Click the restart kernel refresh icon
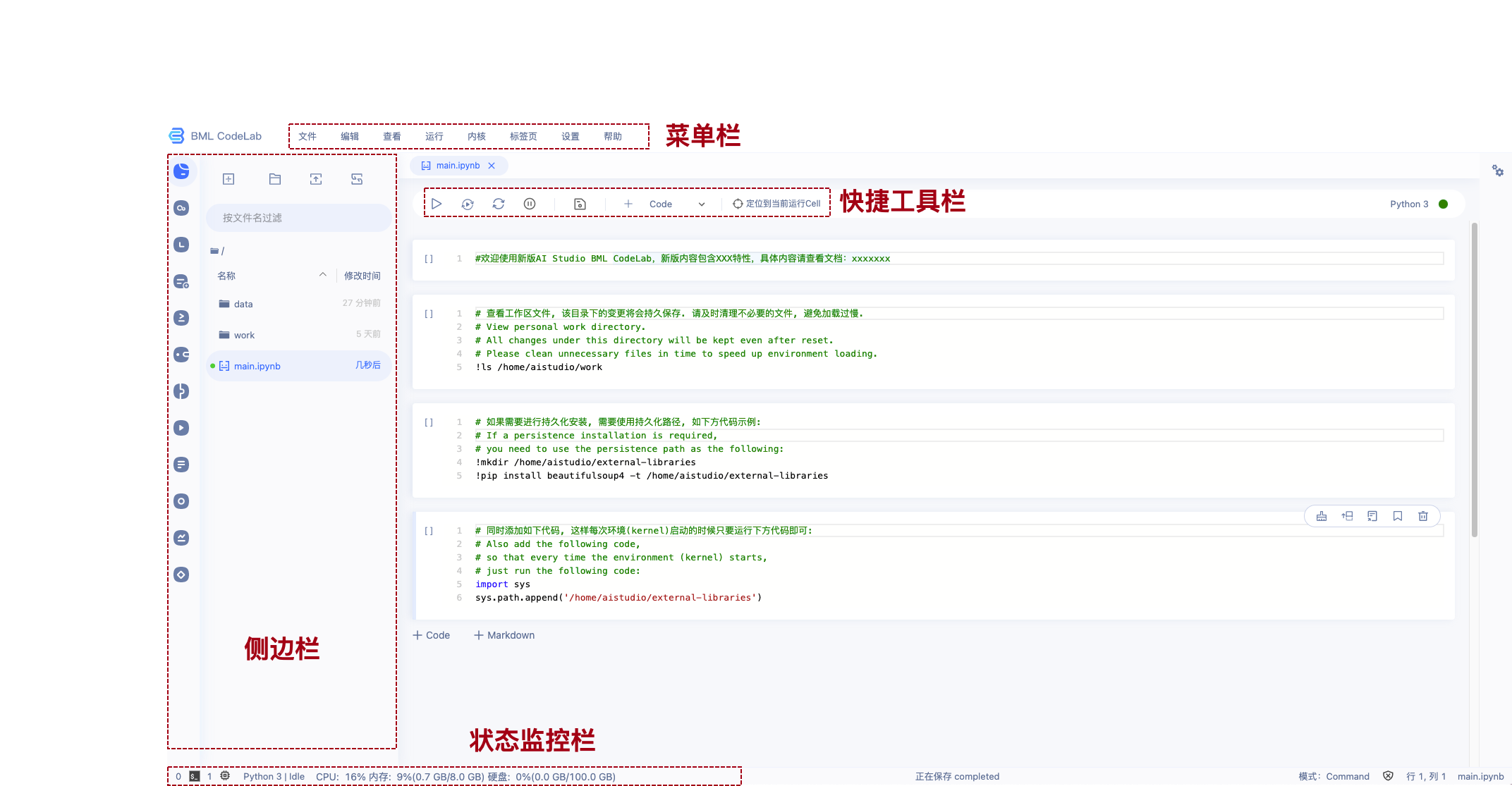 point(499,204)
